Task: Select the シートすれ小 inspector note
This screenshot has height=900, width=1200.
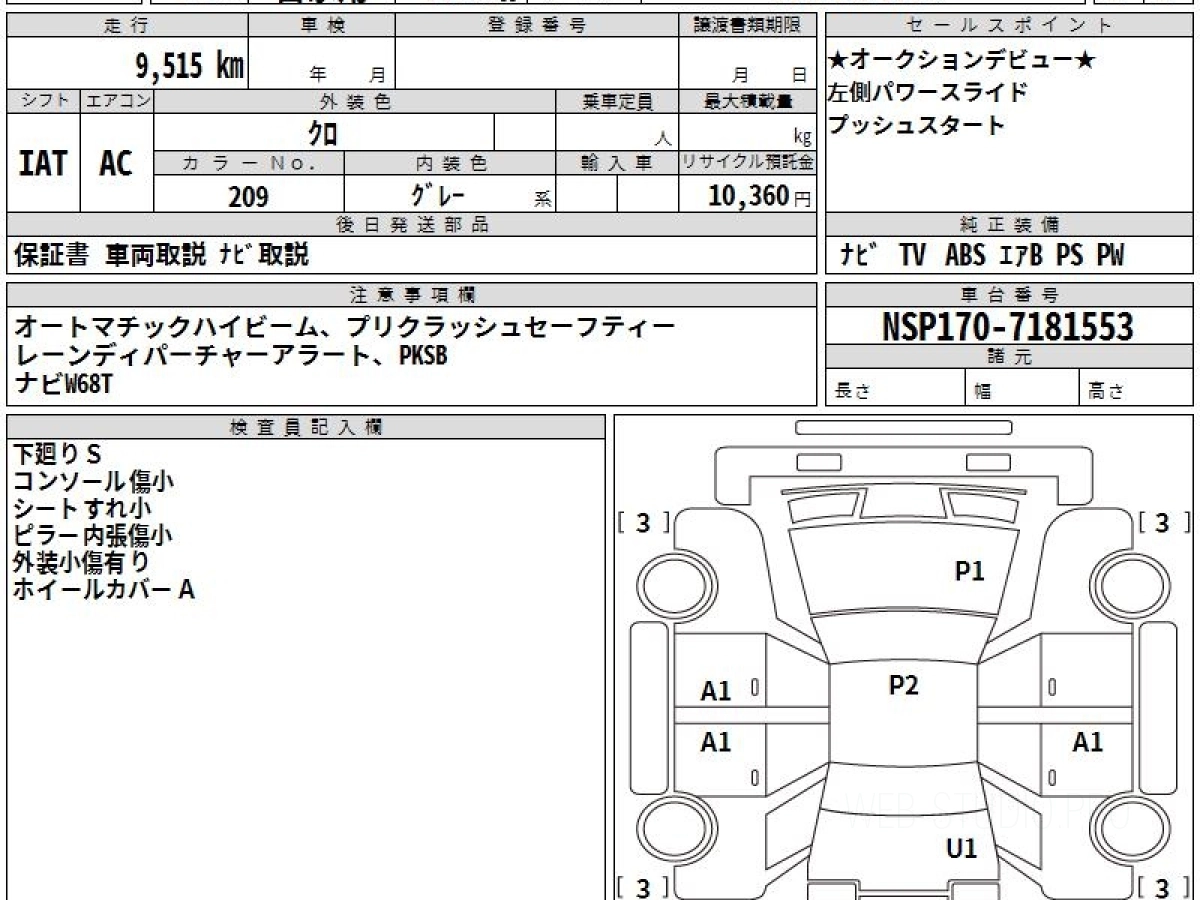Action: click(x=82, y=508)
